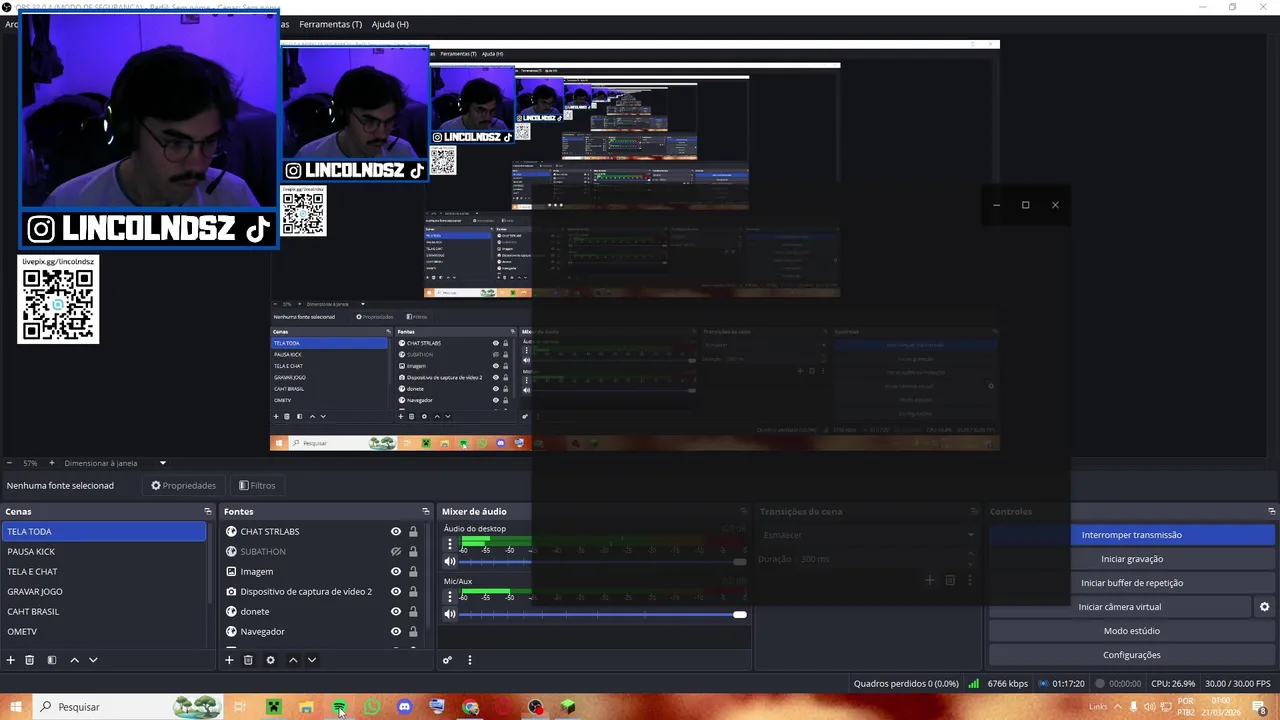This screenshot has height=720, width=1280.
Task: Unlock the Imagem source
Action: click(413, 572)
